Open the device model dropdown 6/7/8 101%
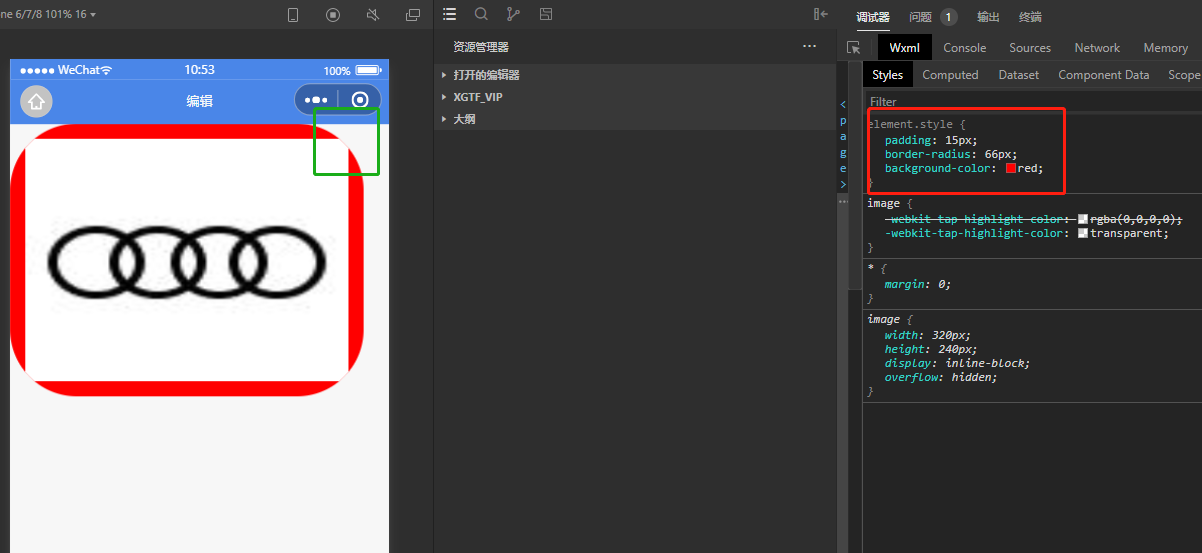Screen dimensions: 1202x553 click(49, 15)
